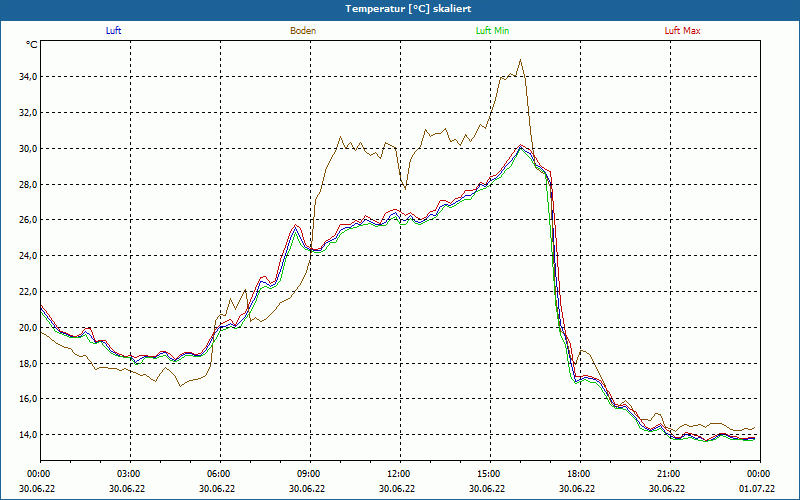The height and width of the screenshot is (500, 800).
Task: Click the 21:00 time axis label
Action: tap(669, 474)
